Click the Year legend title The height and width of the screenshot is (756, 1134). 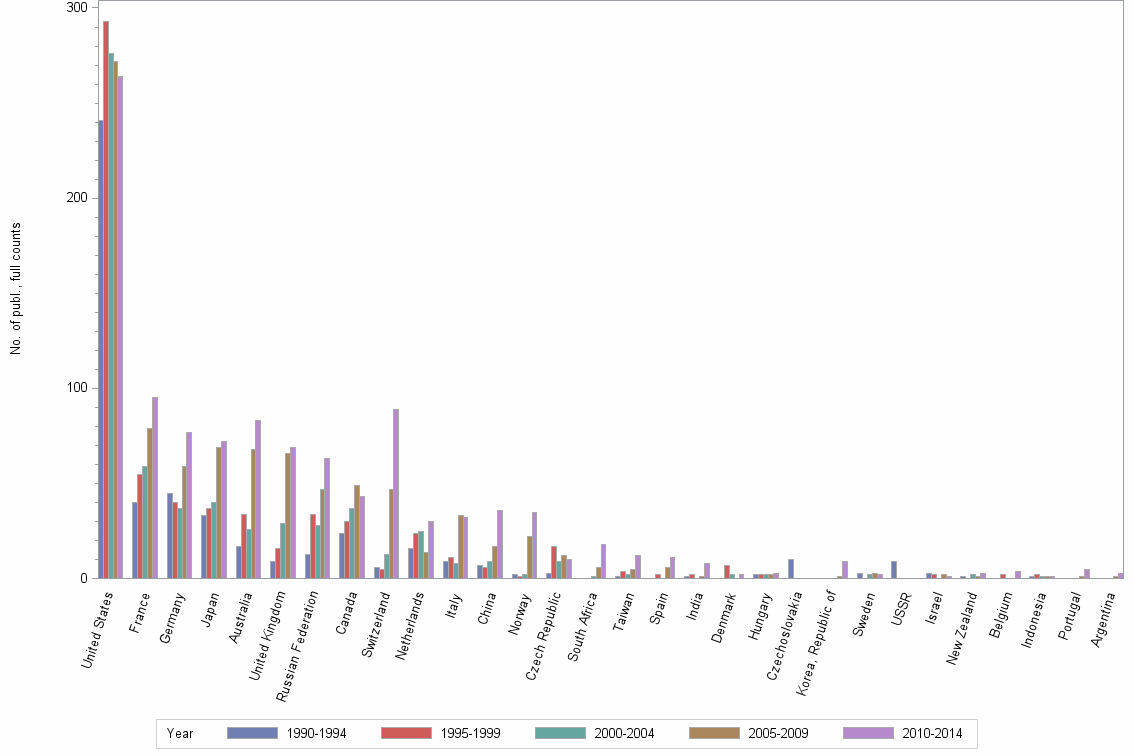[x=180, y=734]
